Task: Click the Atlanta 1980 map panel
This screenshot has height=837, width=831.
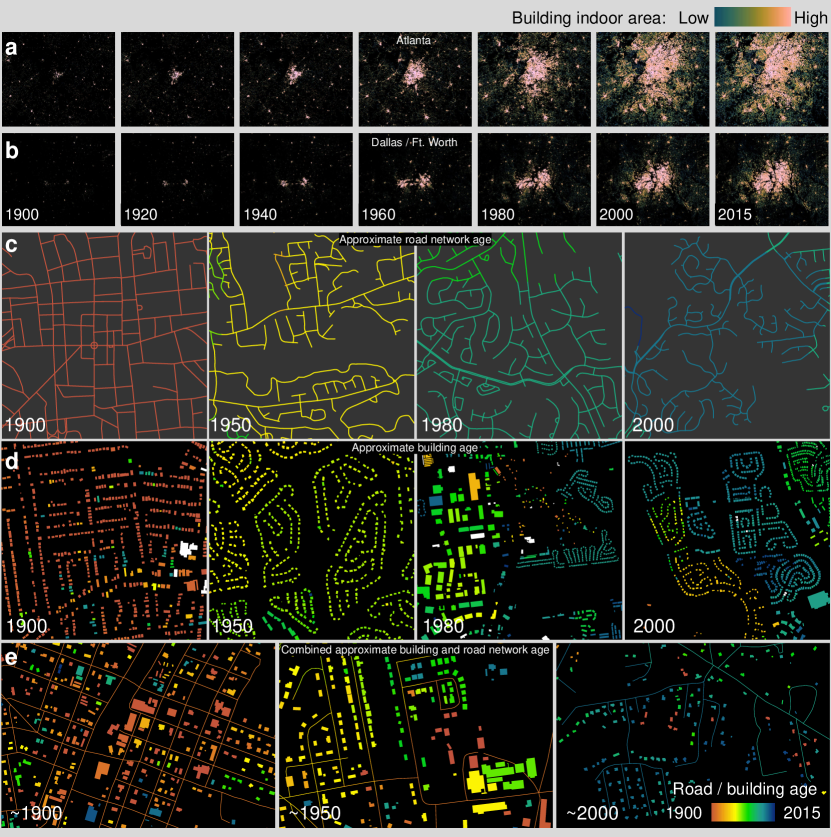Action: [x=534, y=79]
